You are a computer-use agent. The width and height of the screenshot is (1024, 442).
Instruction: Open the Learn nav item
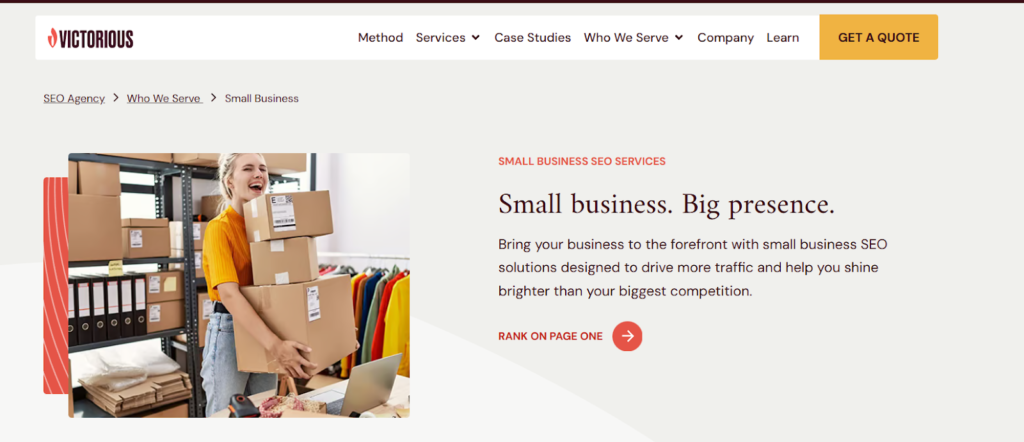click(x=782, y=38)
